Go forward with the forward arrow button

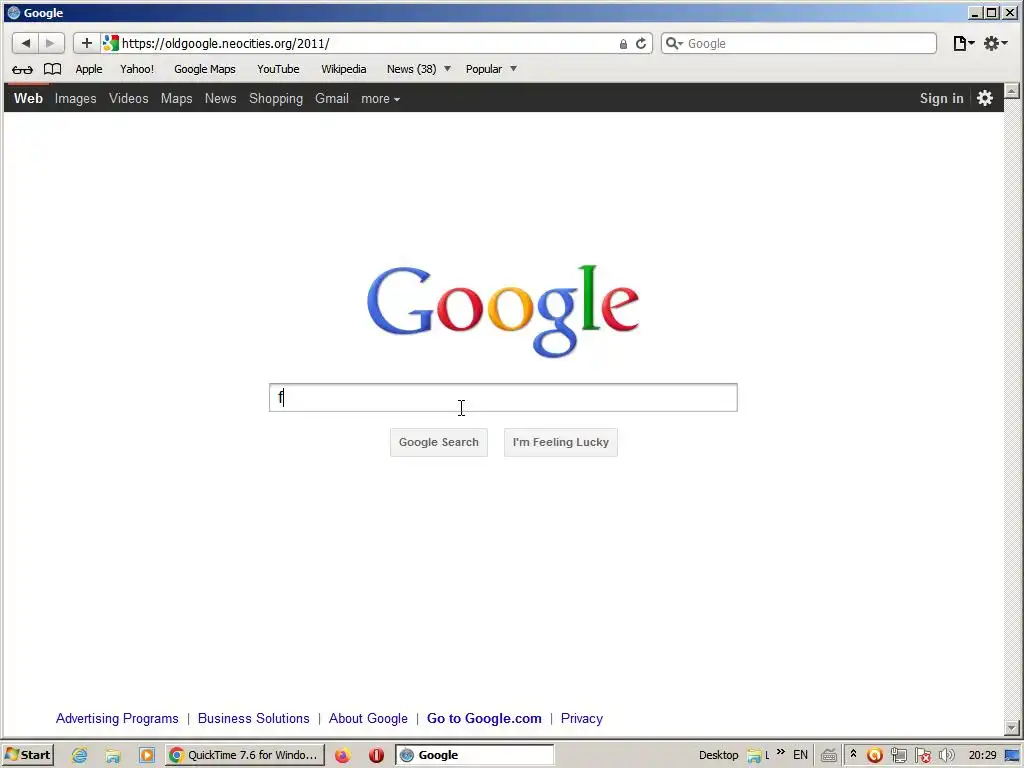point(50,43)
